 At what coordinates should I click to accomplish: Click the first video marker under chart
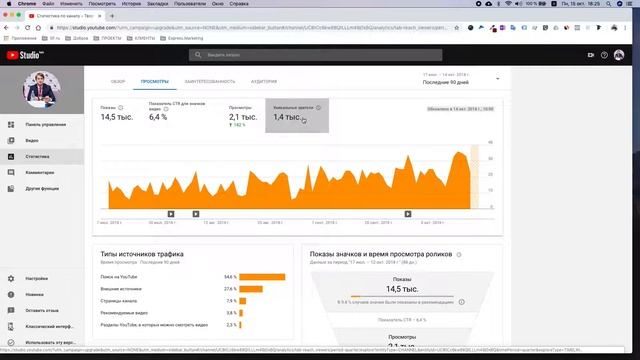[171, 214]
